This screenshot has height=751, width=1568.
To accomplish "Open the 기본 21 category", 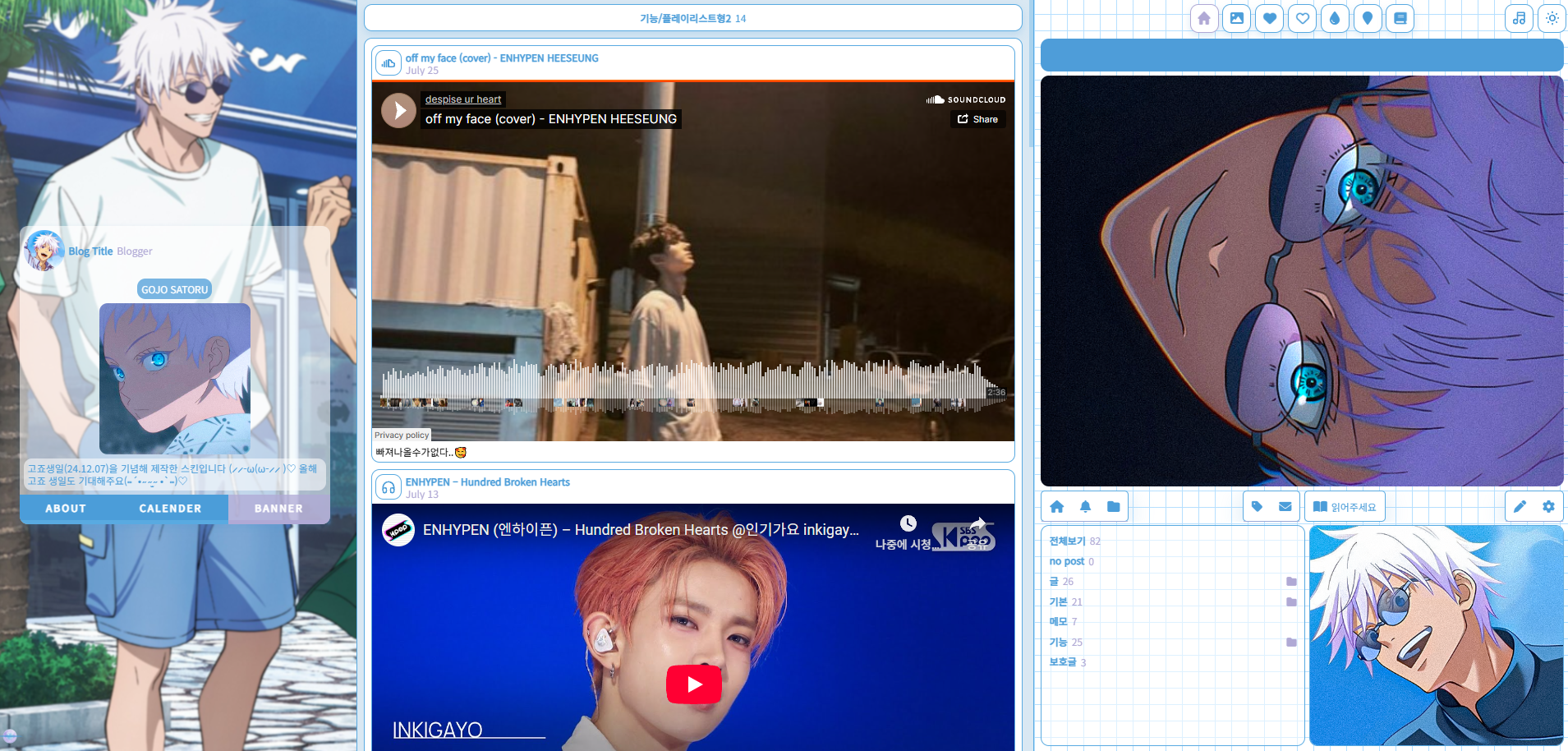I will click(x=1065, y=601).
